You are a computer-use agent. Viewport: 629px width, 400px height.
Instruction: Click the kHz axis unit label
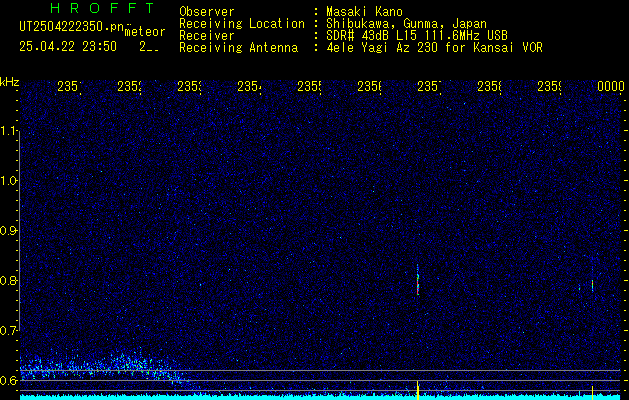9,82
